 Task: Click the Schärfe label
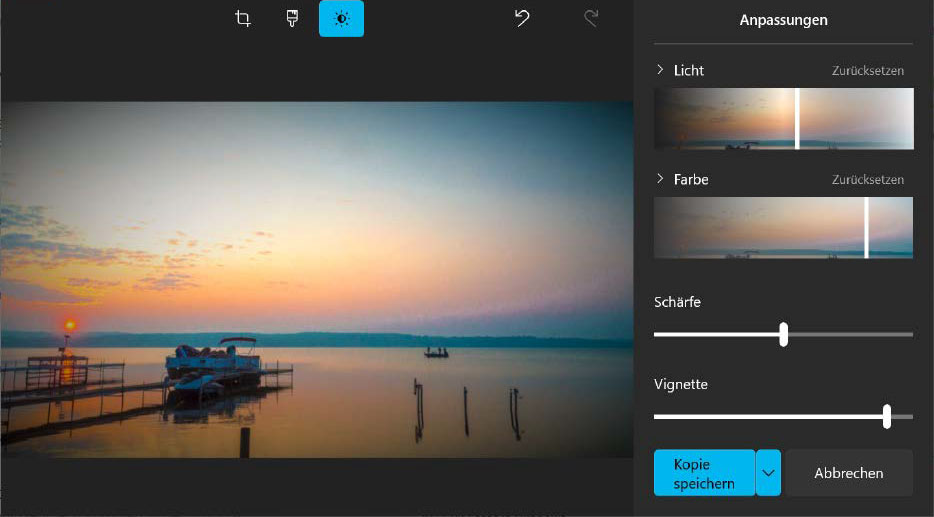point(677,302)
